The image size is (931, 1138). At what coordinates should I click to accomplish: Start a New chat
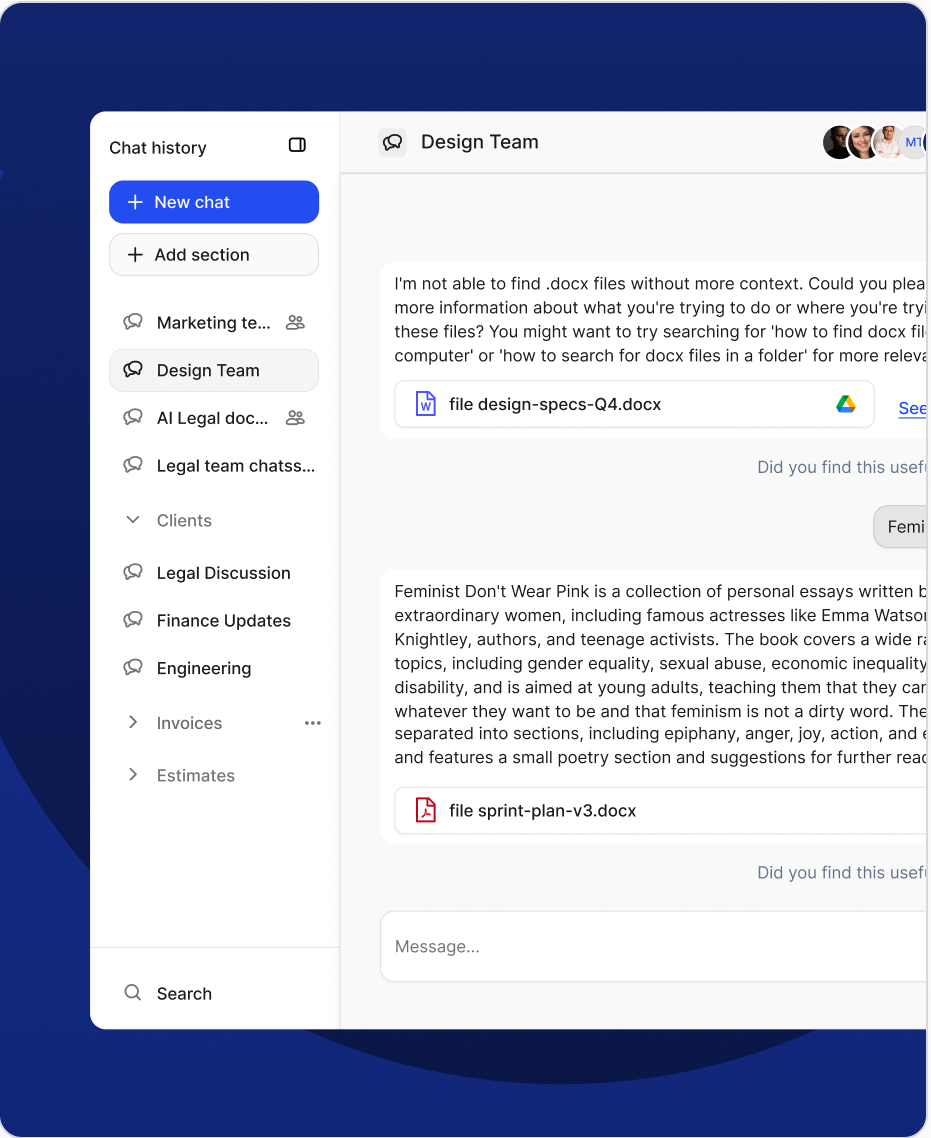[x=214, y=202]
